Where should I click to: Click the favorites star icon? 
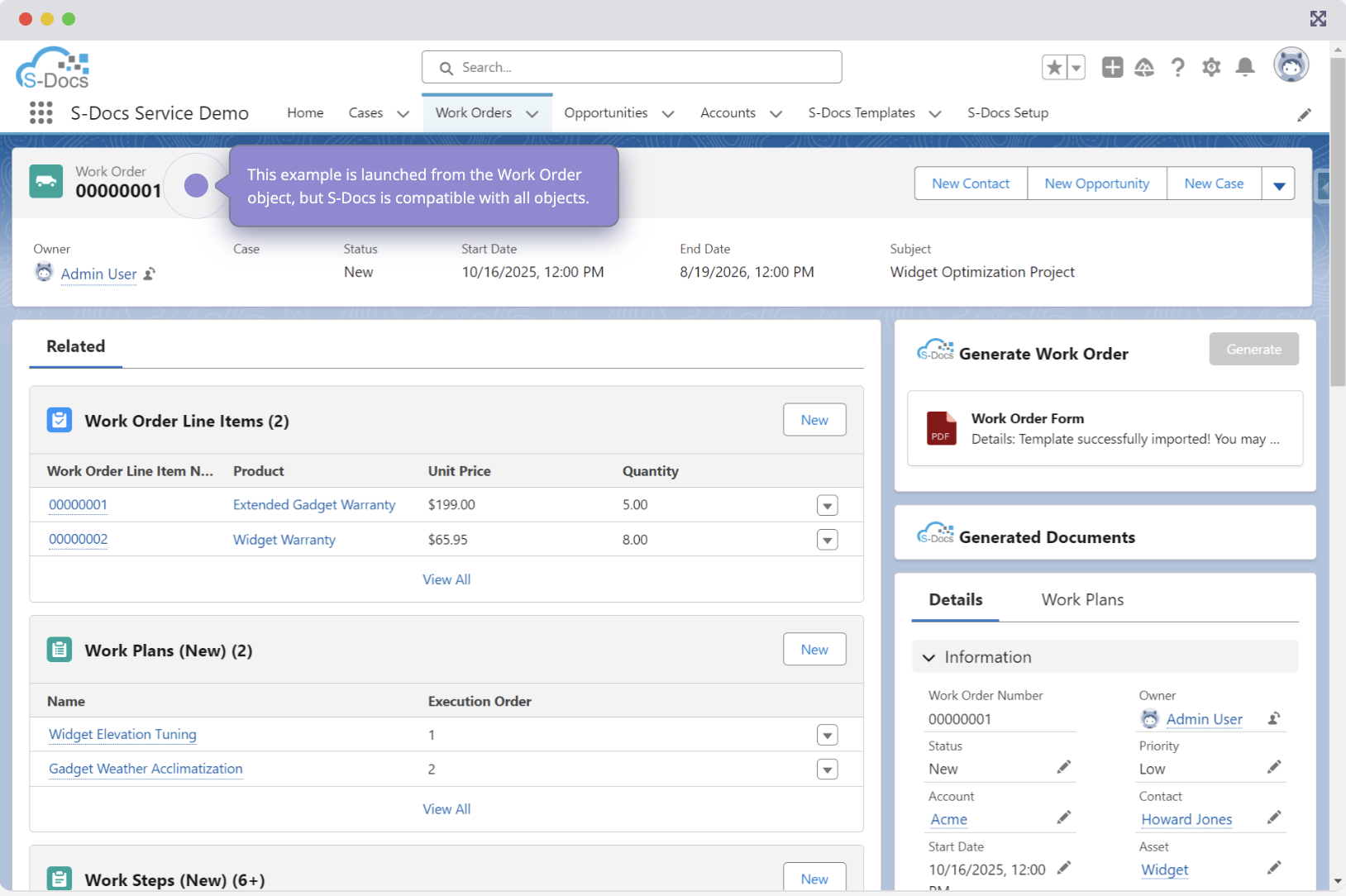(x=1054, y=68)
